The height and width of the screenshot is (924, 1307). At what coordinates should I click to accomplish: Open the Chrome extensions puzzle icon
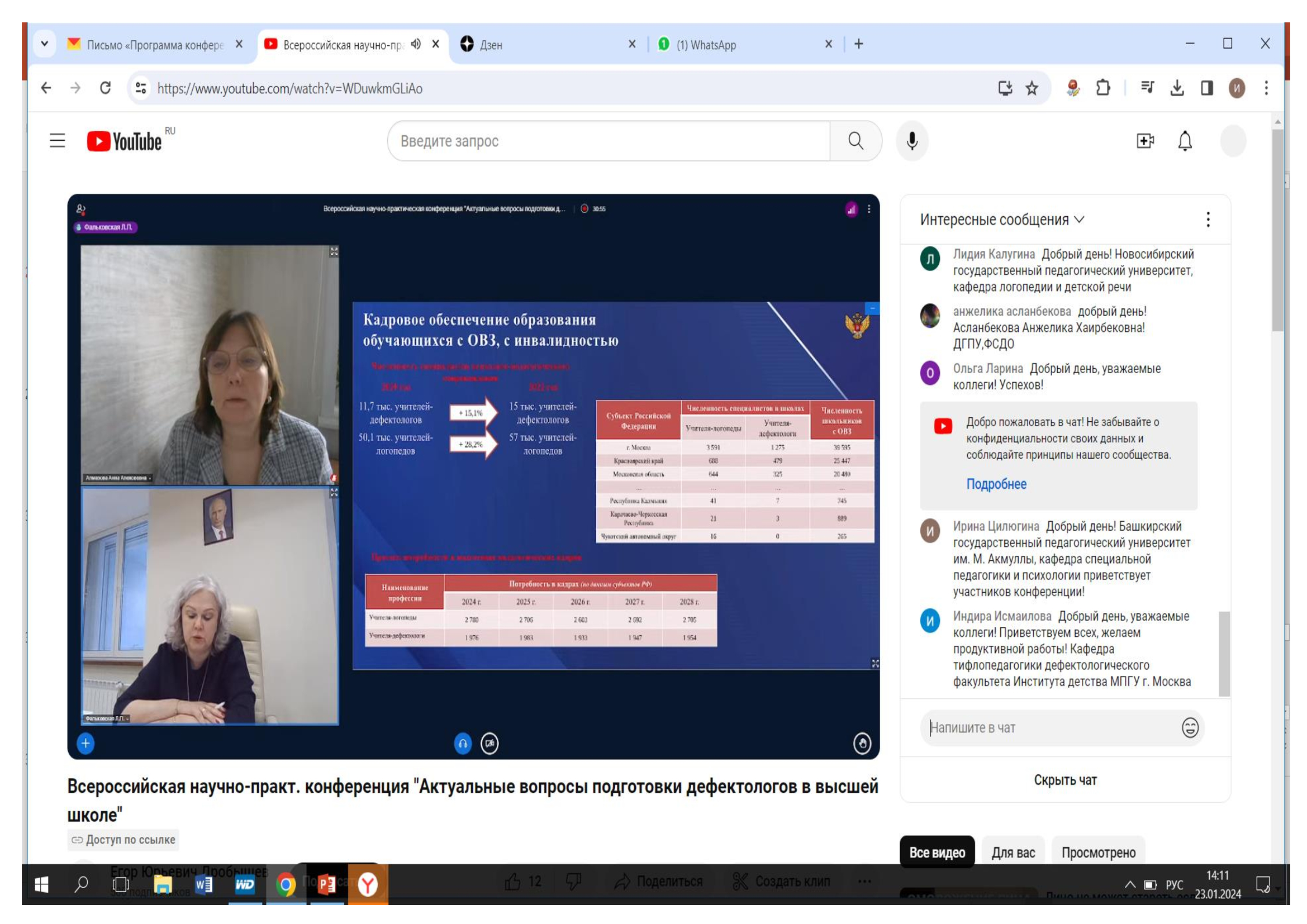pyautogui.click(x=1102, y=88)
